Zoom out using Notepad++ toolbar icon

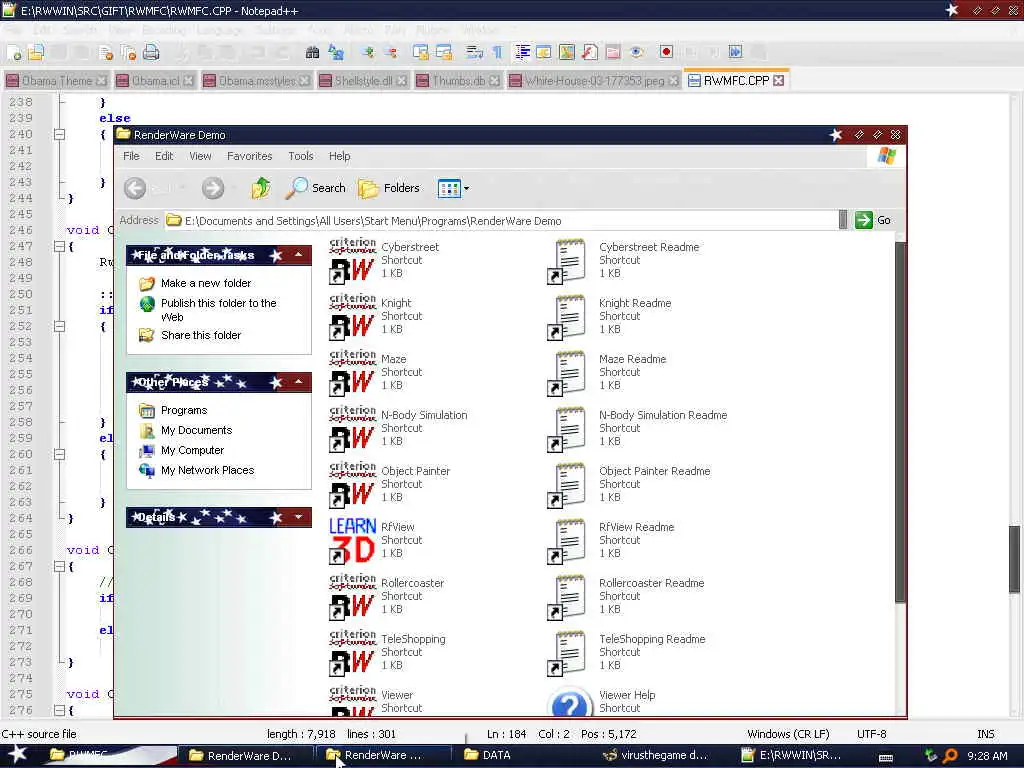point(391,52)
